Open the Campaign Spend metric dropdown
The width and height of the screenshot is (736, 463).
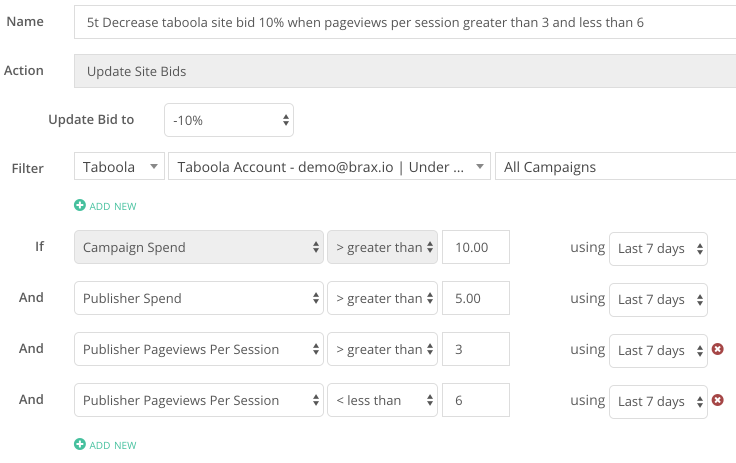click(199, 247)
